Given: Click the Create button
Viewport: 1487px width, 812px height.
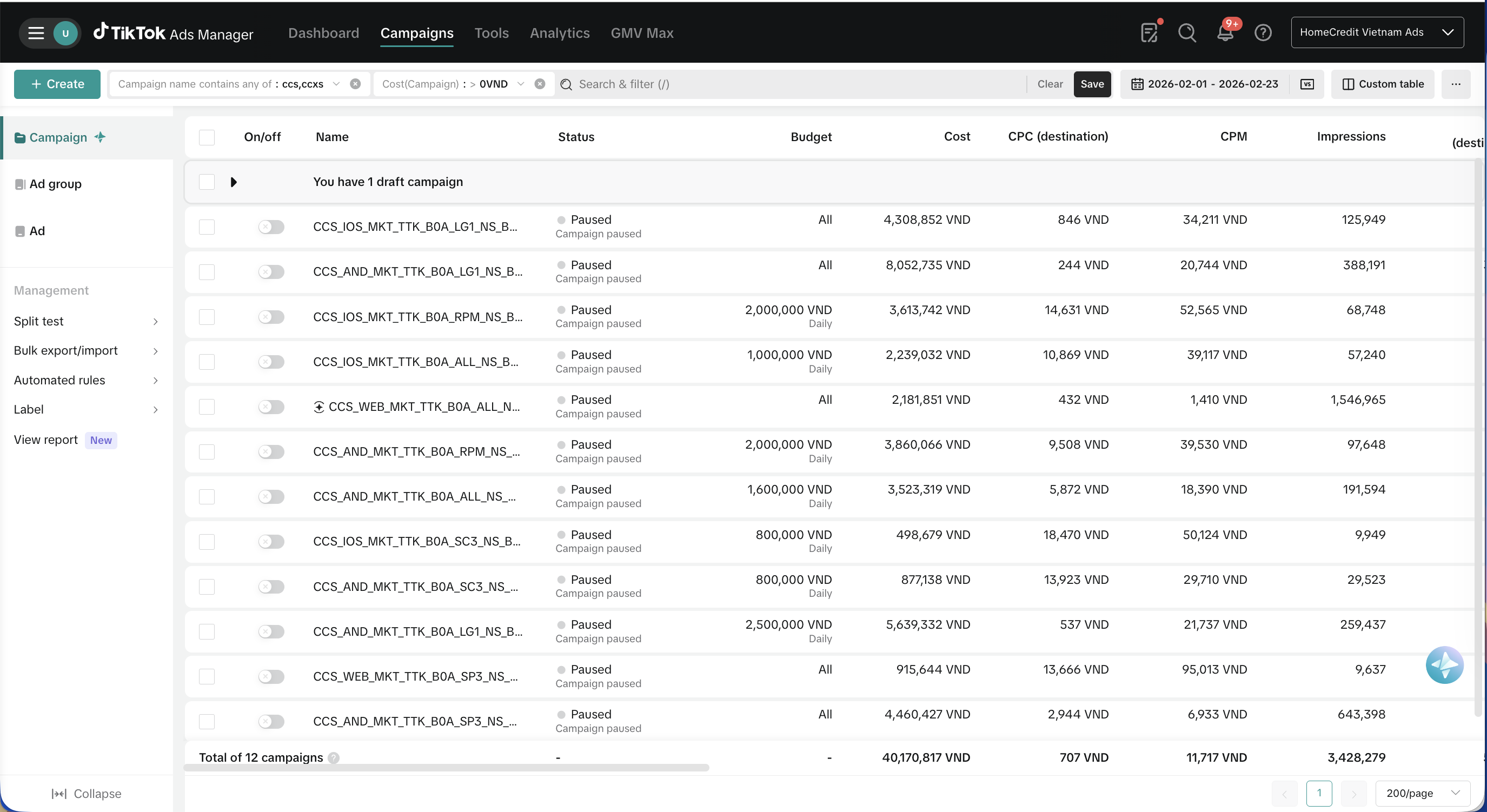Looking at the screenshot, I should pyautogui.click(x=57, y=84).
